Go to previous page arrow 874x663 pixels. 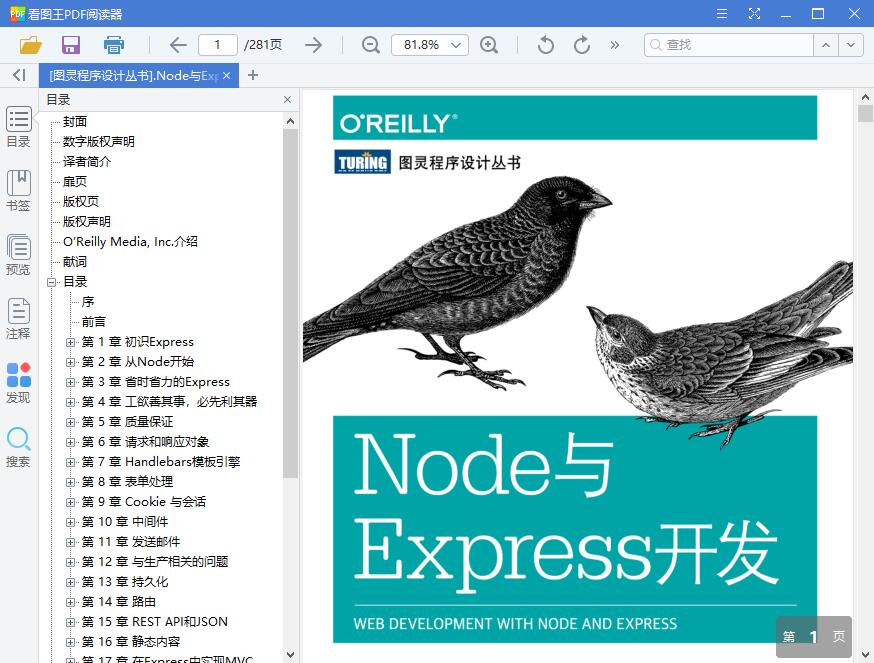tap(178, 45)
